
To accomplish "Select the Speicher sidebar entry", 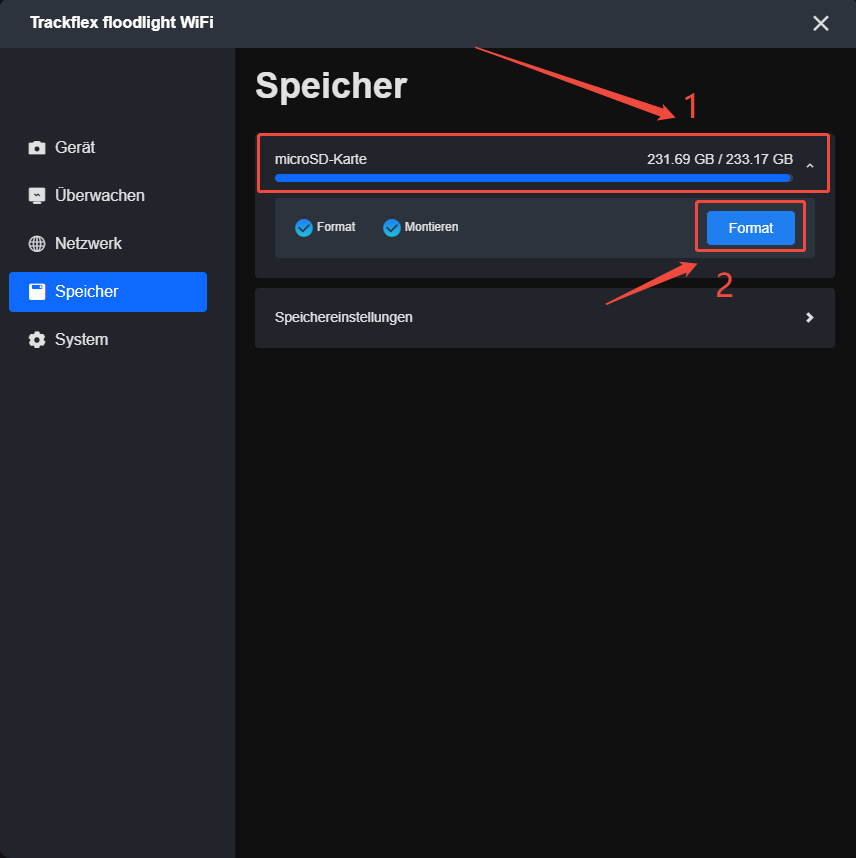I will pos(108,292).
